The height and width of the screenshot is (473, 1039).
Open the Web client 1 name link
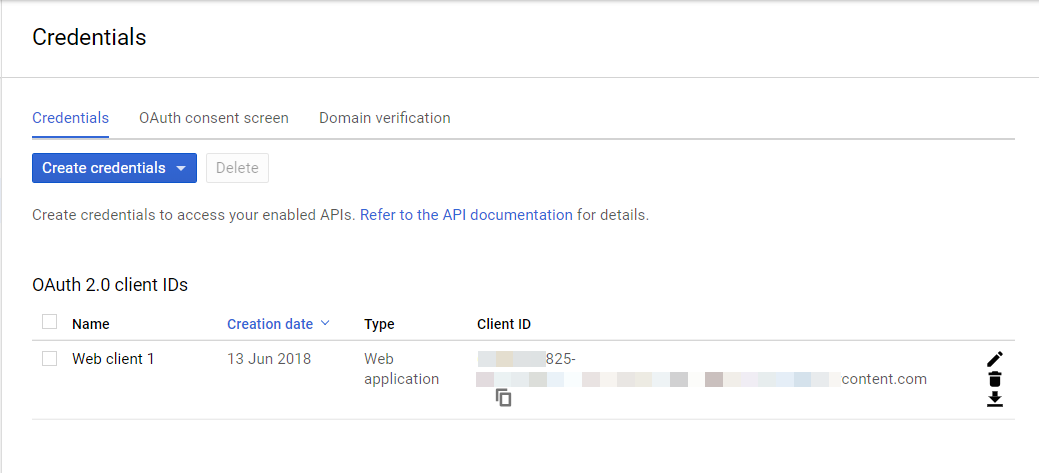click(113, 359)
